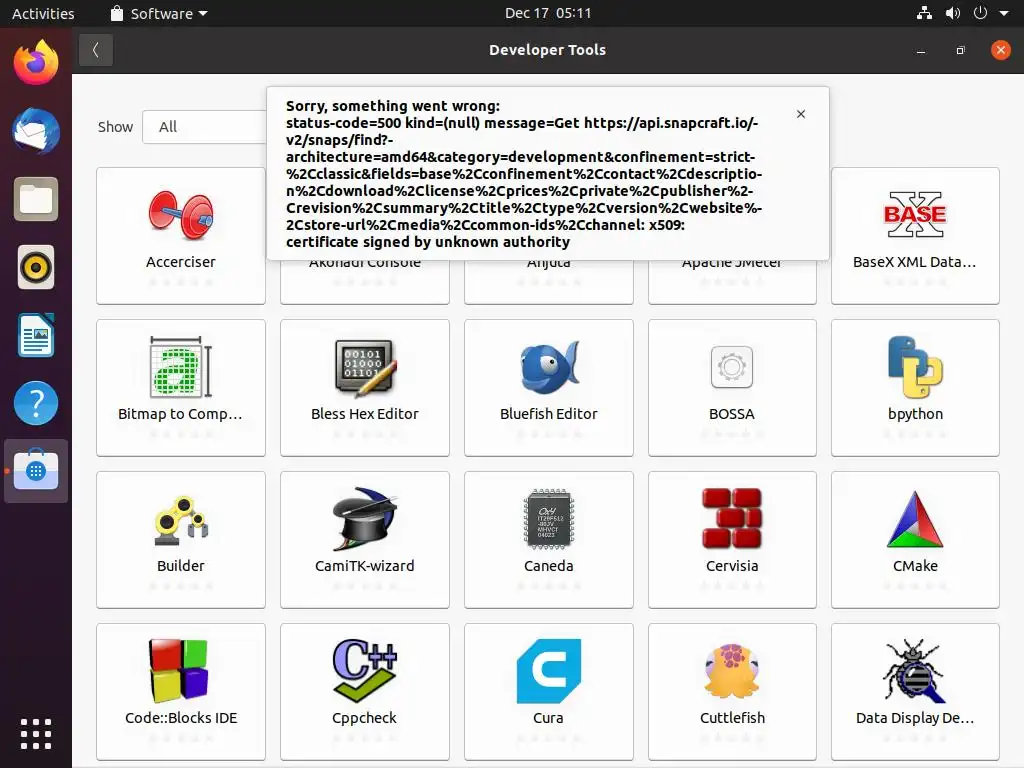Click the volume speaker icon
Image resolution: width=1024 pixels, height=768 pixels.
coord(953,13)
